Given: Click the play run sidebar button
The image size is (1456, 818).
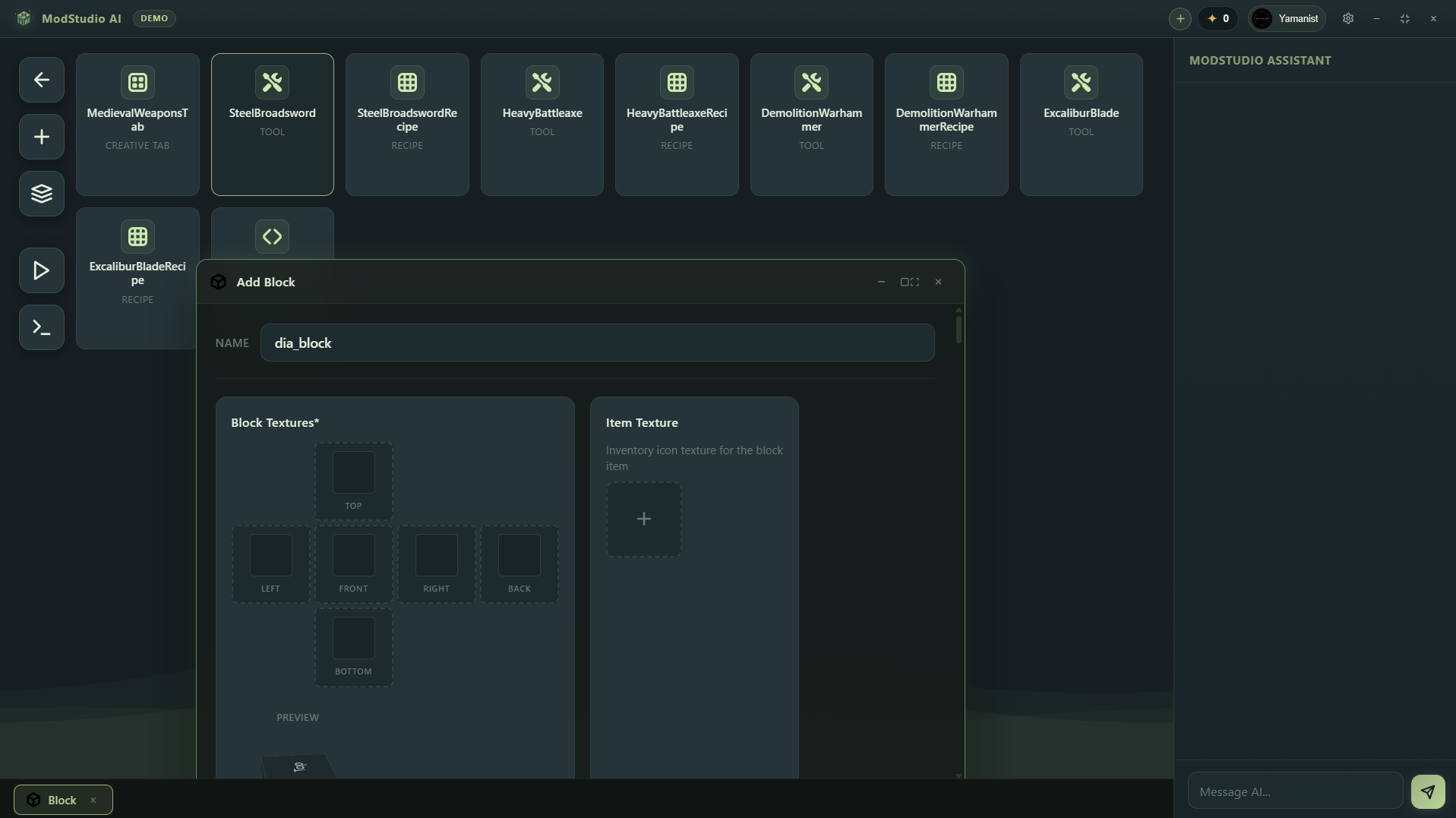Looking at the screenshot, I should (x=42, y=270).
